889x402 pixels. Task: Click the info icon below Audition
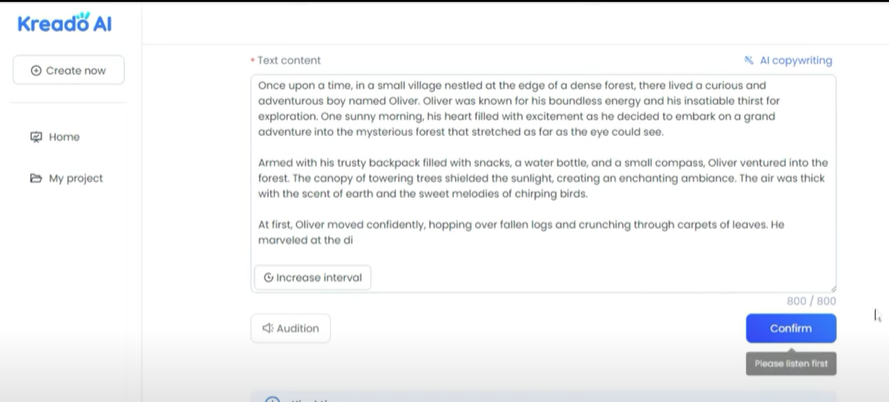pyautogui.click(x=272, y=400)
